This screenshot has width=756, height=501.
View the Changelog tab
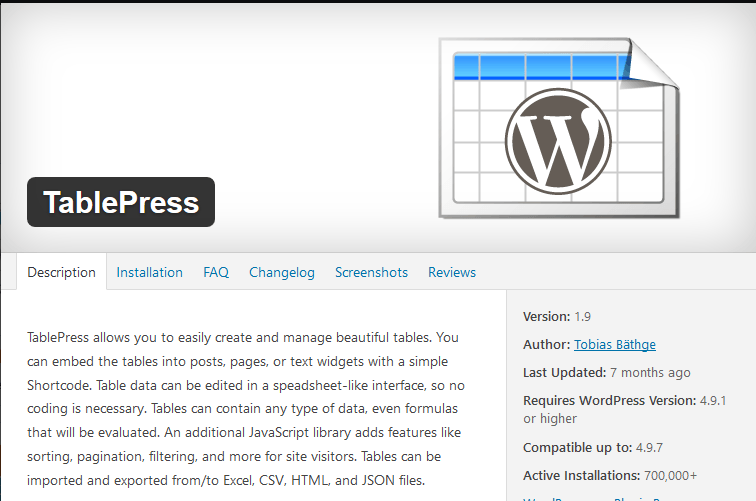pos(282,272)
